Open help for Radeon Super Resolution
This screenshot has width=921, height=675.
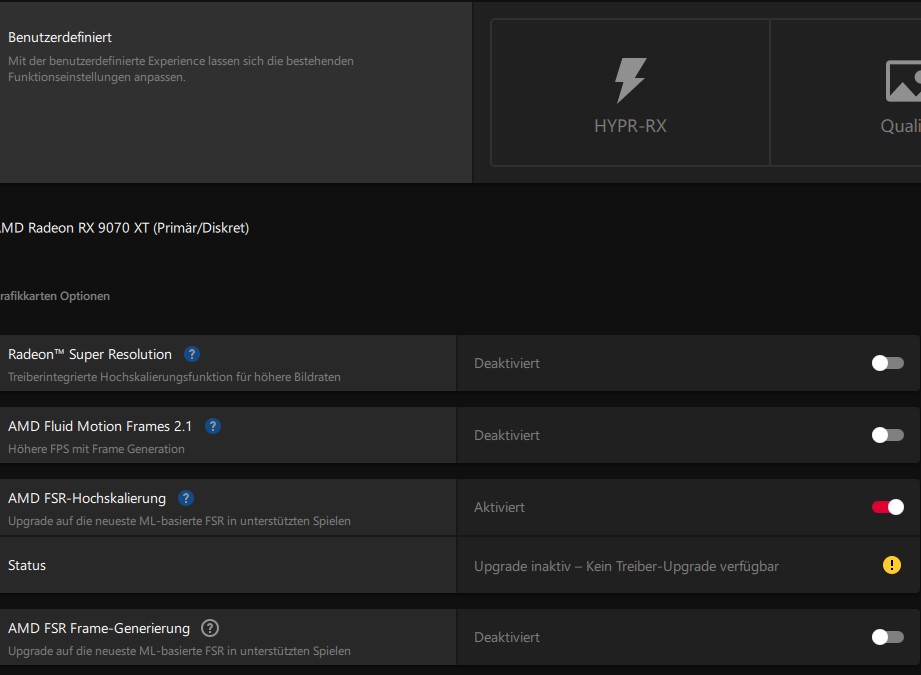pos(191,354)
